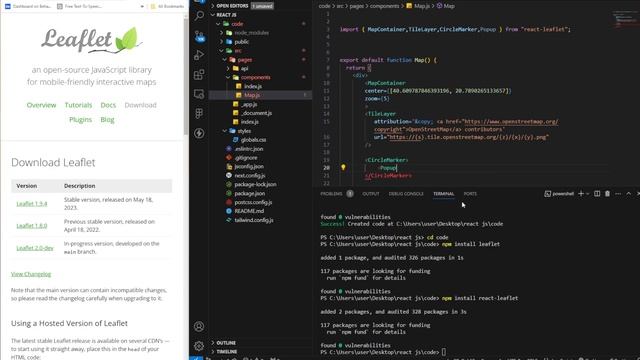Open the View Changelog link
The width and height of the screenshot is (640, 360).
click(31, 274)
